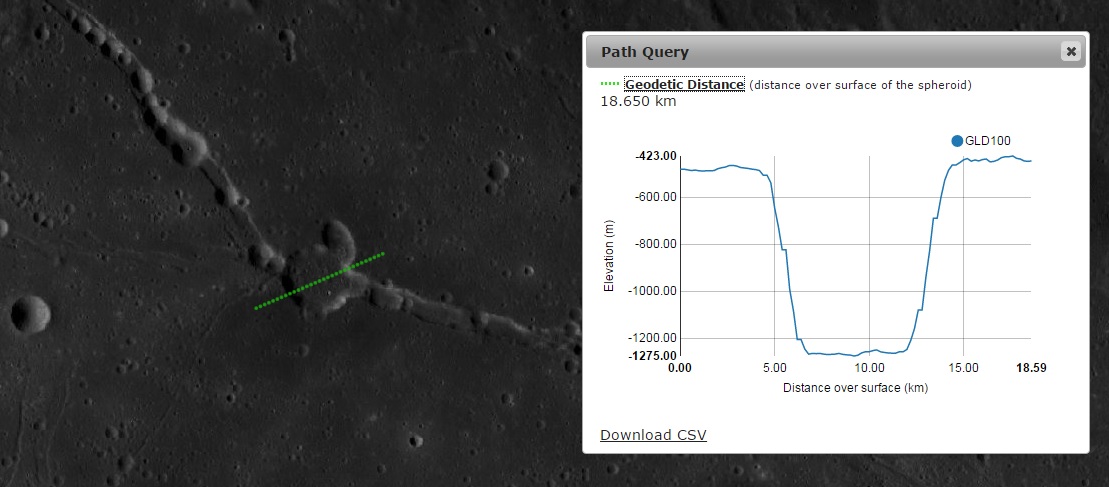The image size is (1109, 487).
Task: Click the green dotted path on the map
Action: (320, 281)
